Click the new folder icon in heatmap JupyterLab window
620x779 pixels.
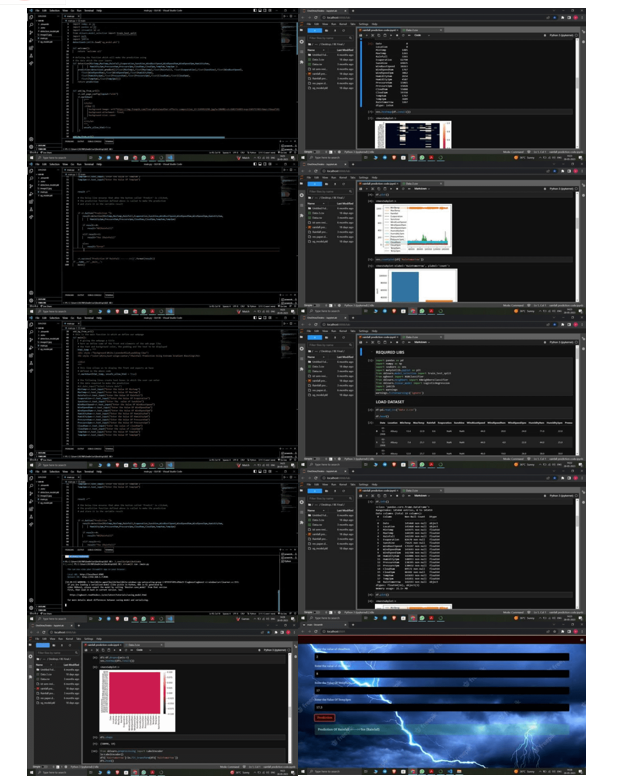pos(54,645)
